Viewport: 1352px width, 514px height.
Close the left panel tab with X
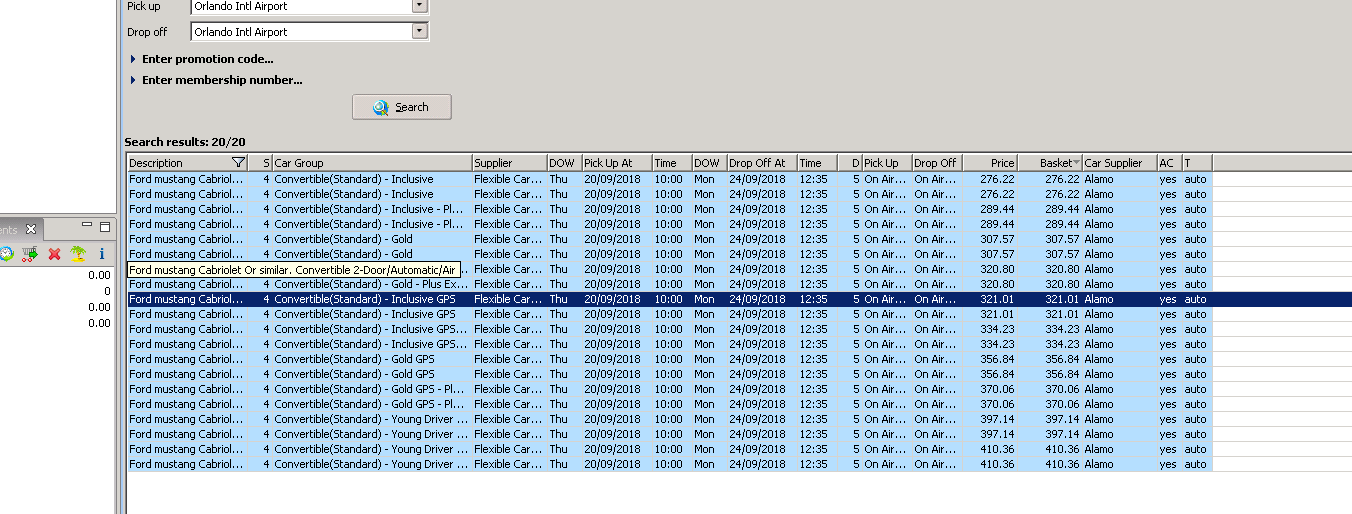[x=31, y=229]
